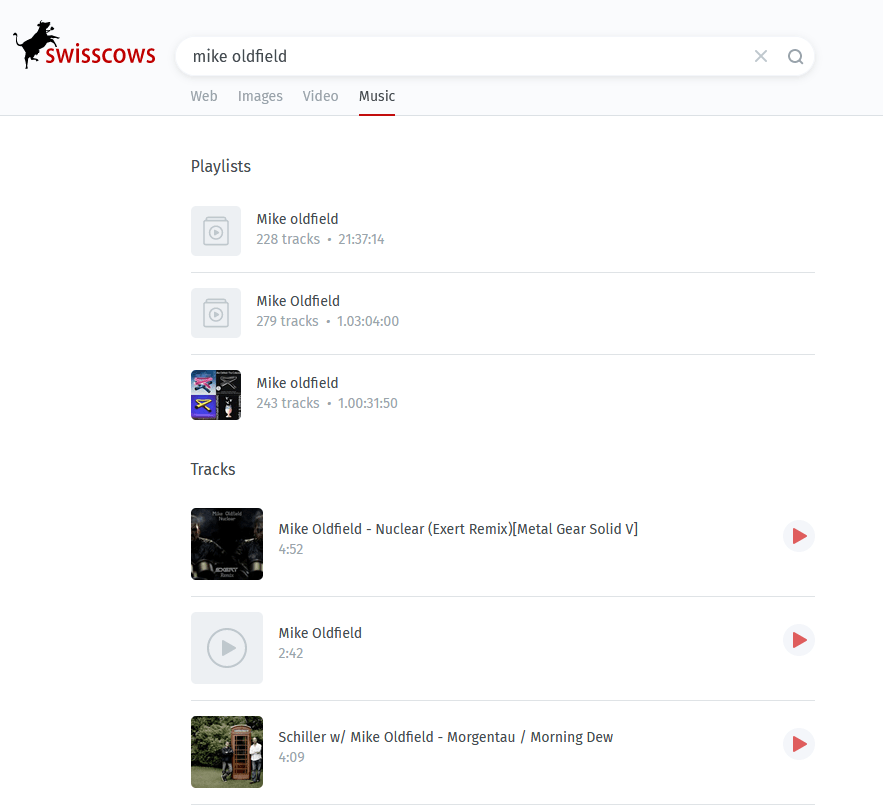
Task: Play the Nuclear (Exert Remix) track
Action: coord(799,536)
